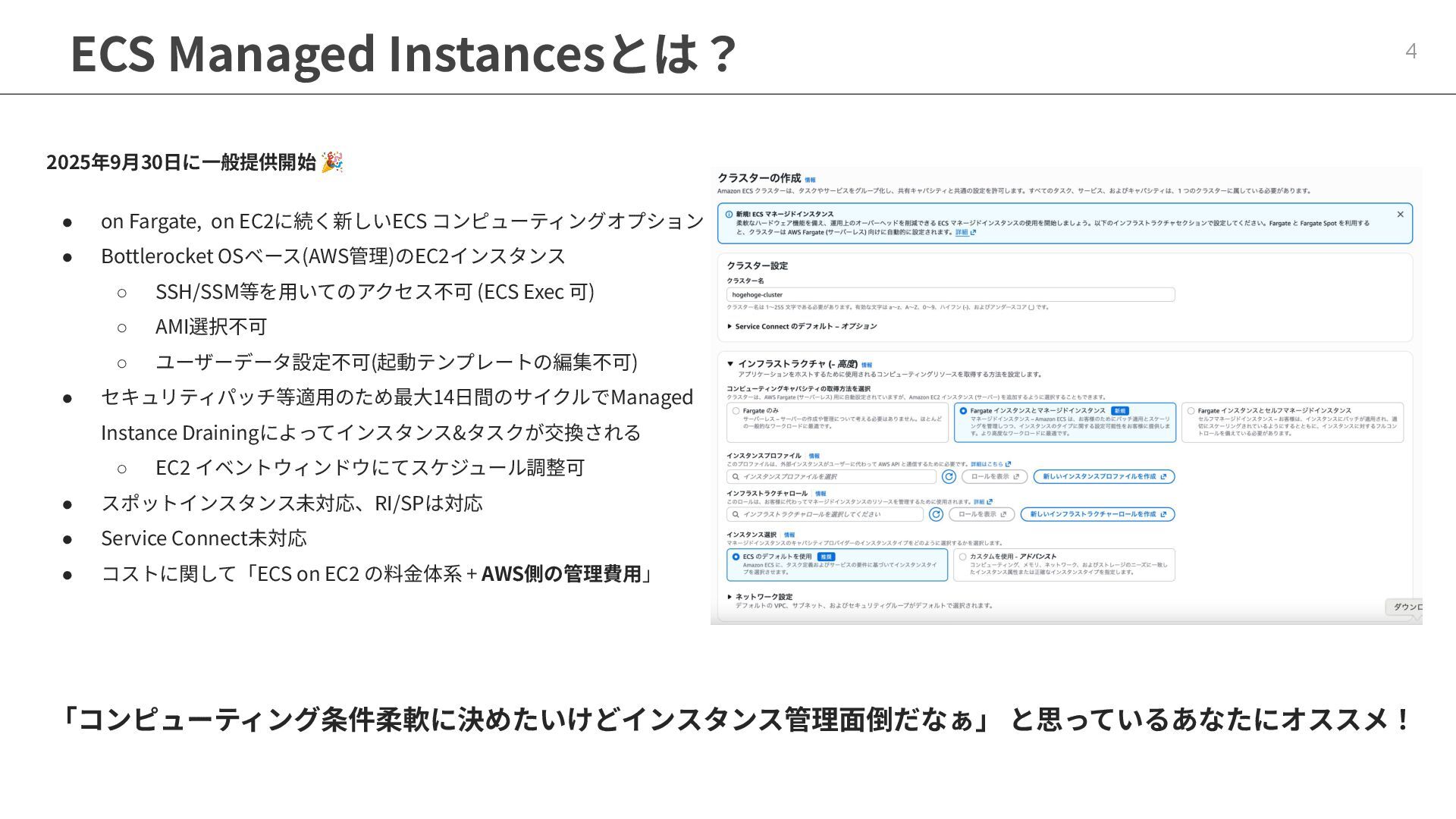This screenshot has height=819, width=1456.
Task: Refresh the infrastructure role list
Action: (936, 514)
